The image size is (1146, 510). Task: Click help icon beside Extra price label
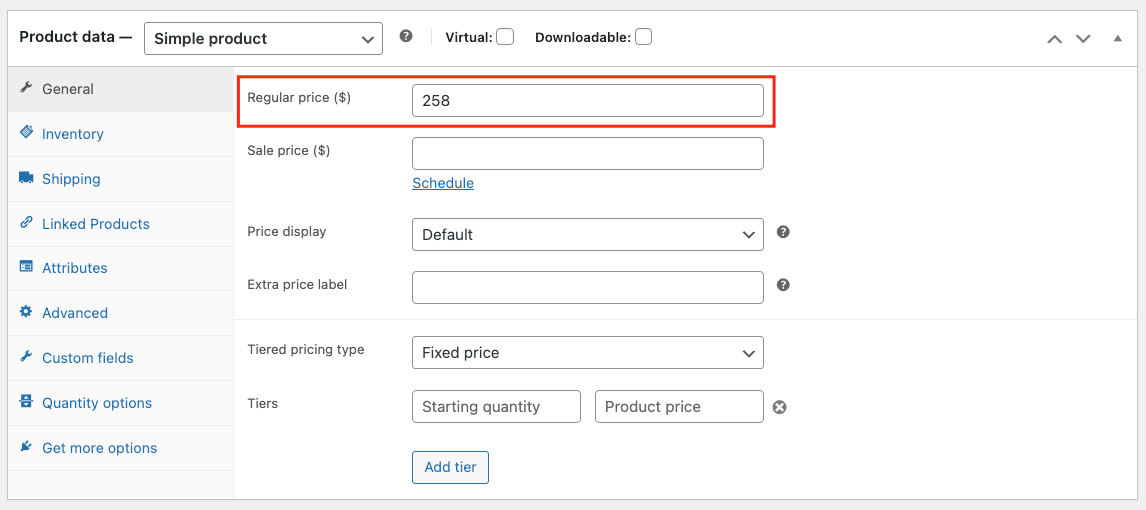pyautogui.click(x=783, y=285)
